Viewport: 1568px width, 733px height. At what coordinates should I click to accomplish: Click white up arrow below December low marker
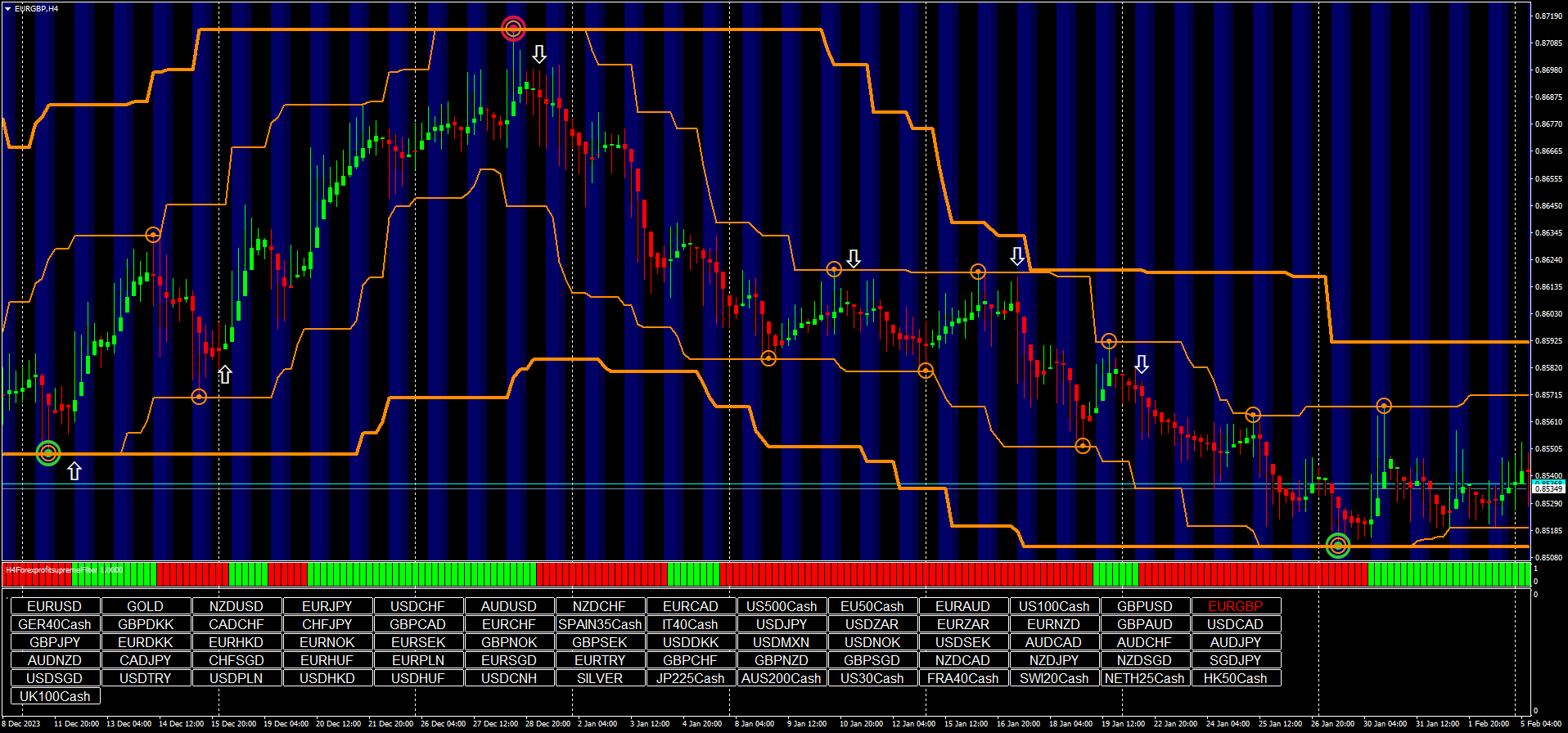point(74,471)
